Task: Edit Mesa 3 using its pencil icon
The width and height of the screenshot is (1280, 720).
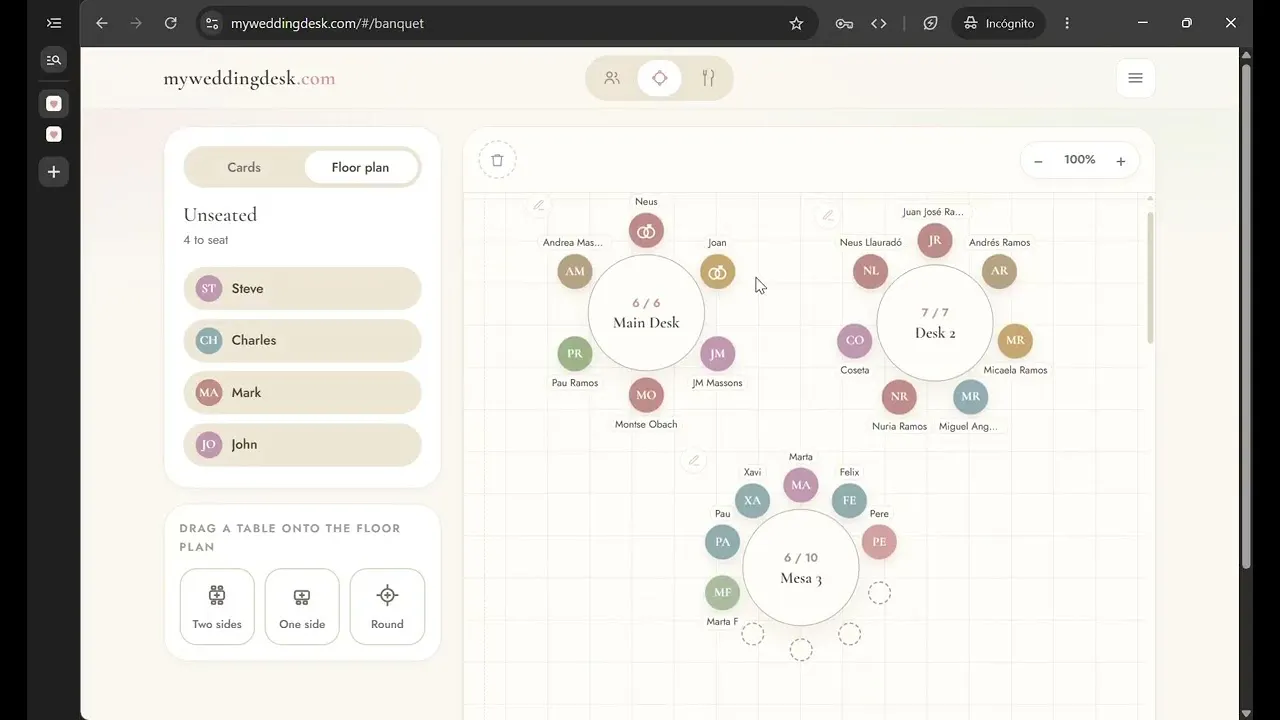Action: pos(694,461)
